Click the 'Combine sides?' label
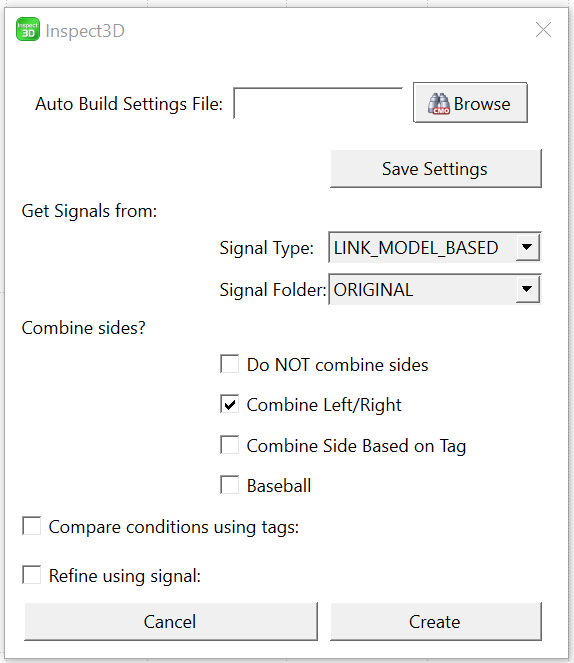The image size is (574, 663). pyautogui.click(x=83, y=328)
